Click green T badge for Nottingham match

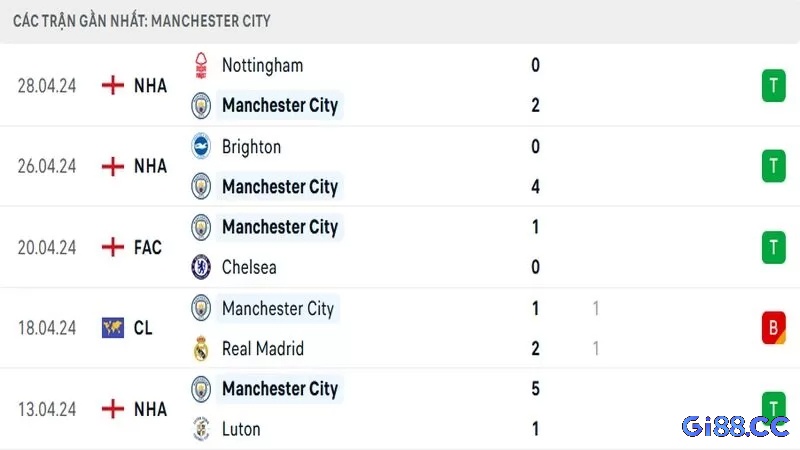(x=773, y=85)
